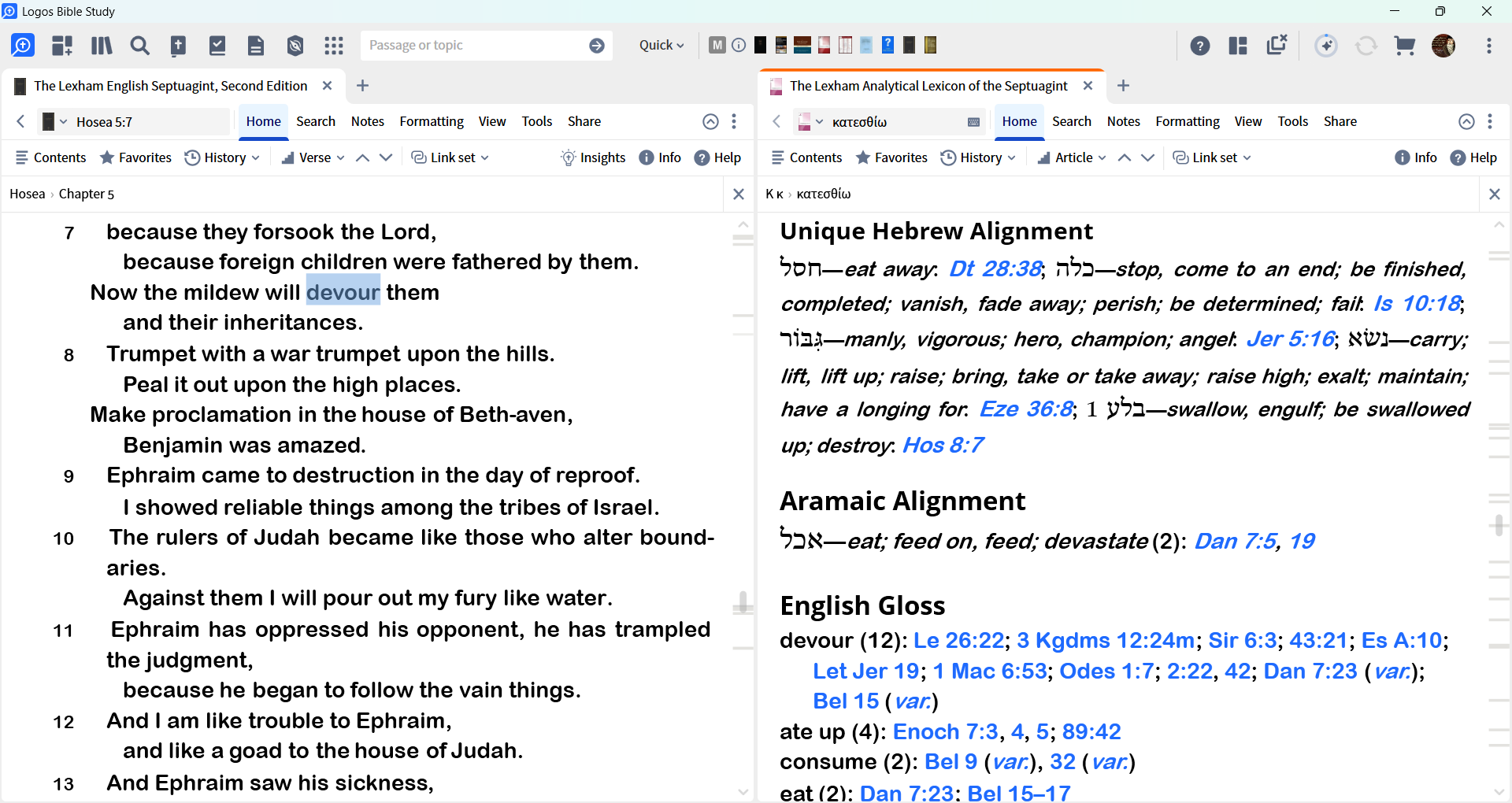Open the Tools tab in Lexicon panel
The height and width of the screenshot is (803, 1512).
[x=1292, y=121]
